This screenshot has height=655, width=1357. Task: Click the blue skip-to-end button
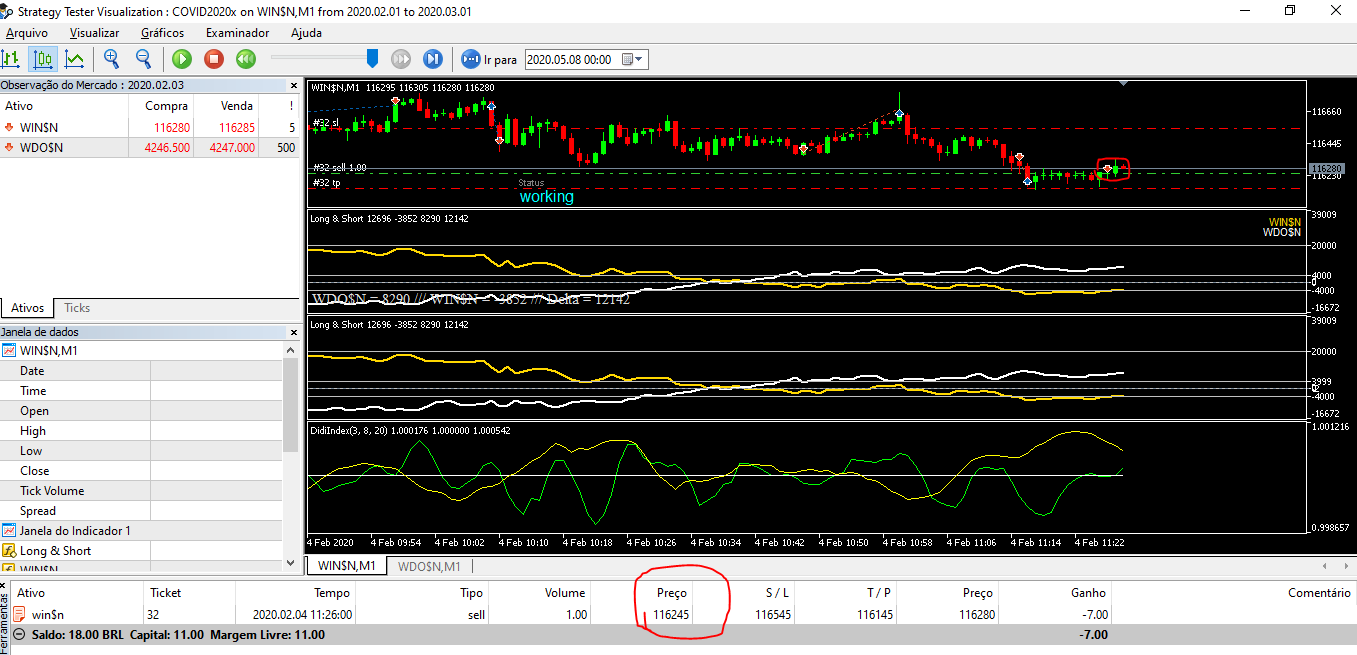tap(433, 59)
